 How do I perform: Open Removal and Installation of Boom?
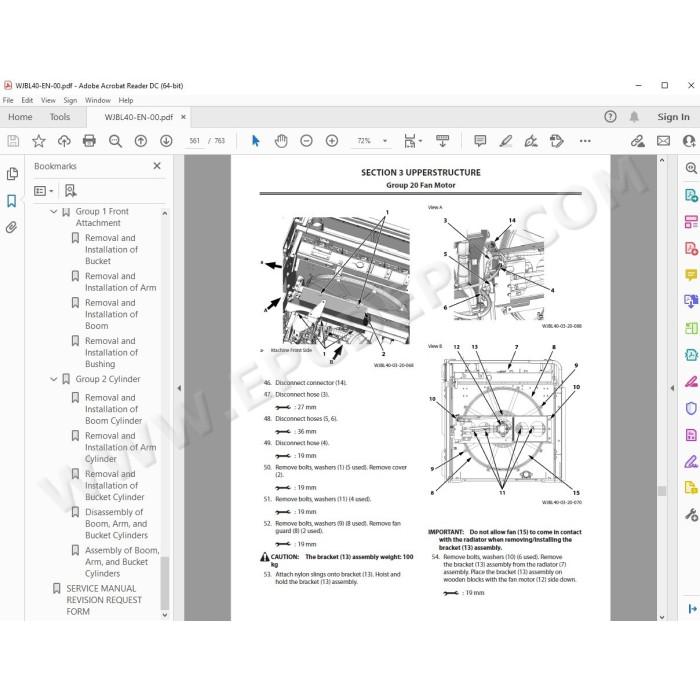[x=111, y=314]
